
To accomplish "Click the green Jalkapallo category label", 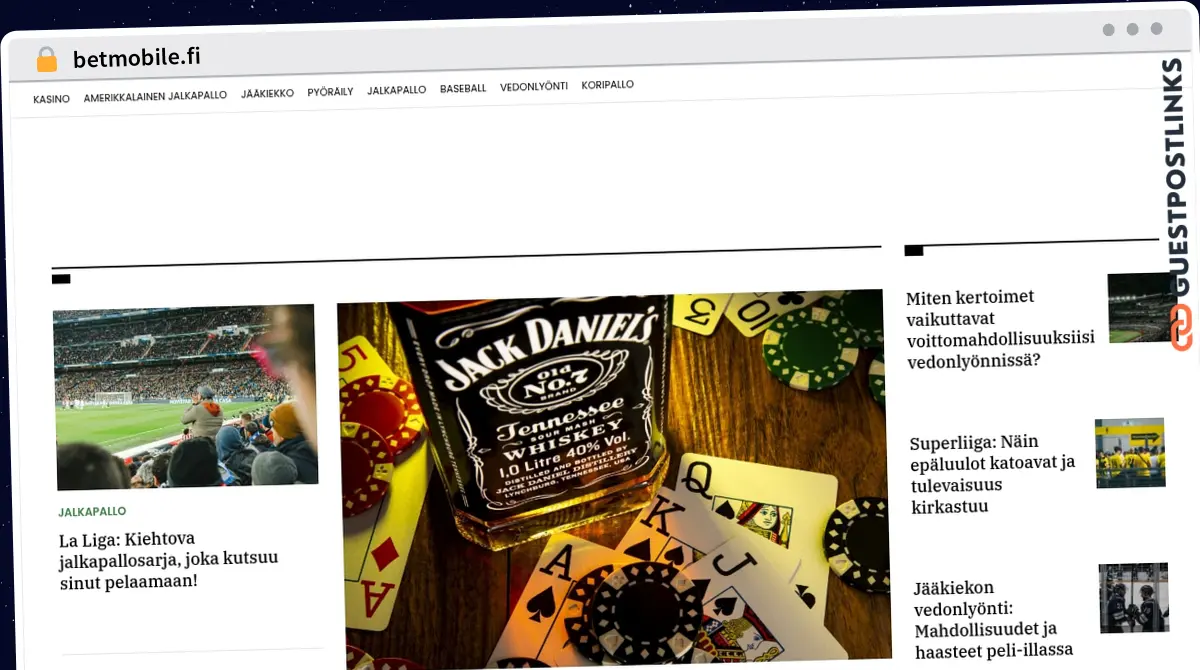I will (x=92, y=512).
